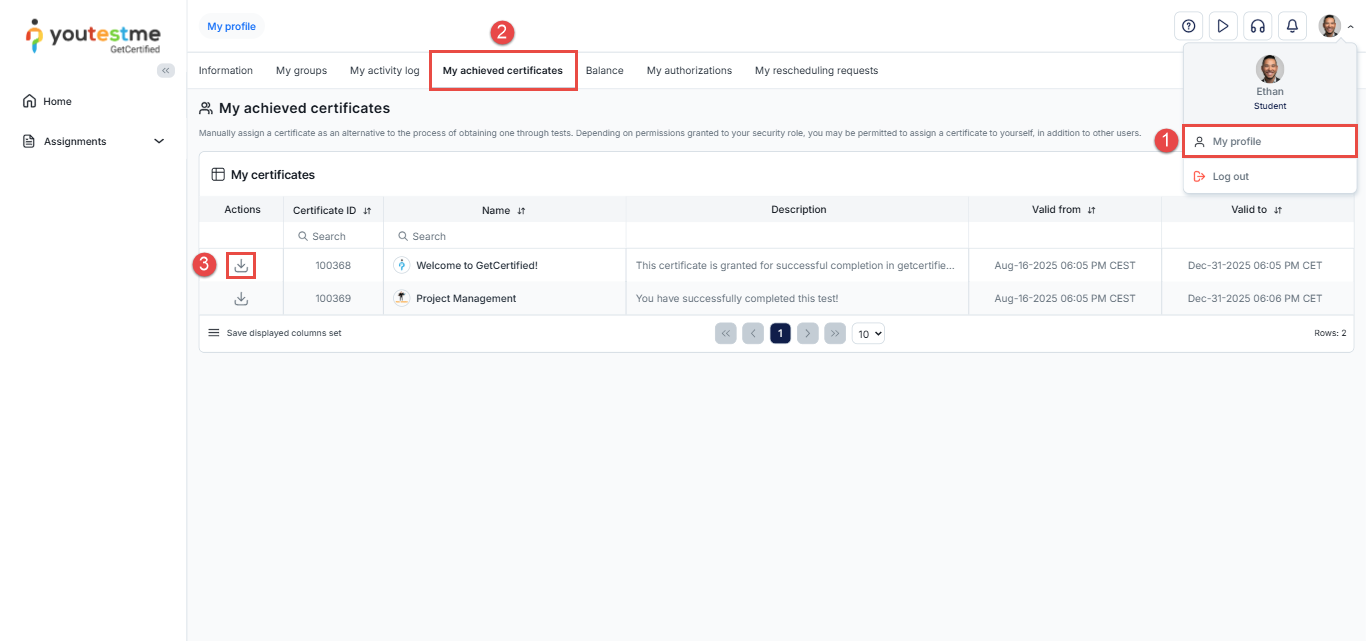Open the Balance tab
Viewport: 1366px width, 641px height.
point(604,71)
